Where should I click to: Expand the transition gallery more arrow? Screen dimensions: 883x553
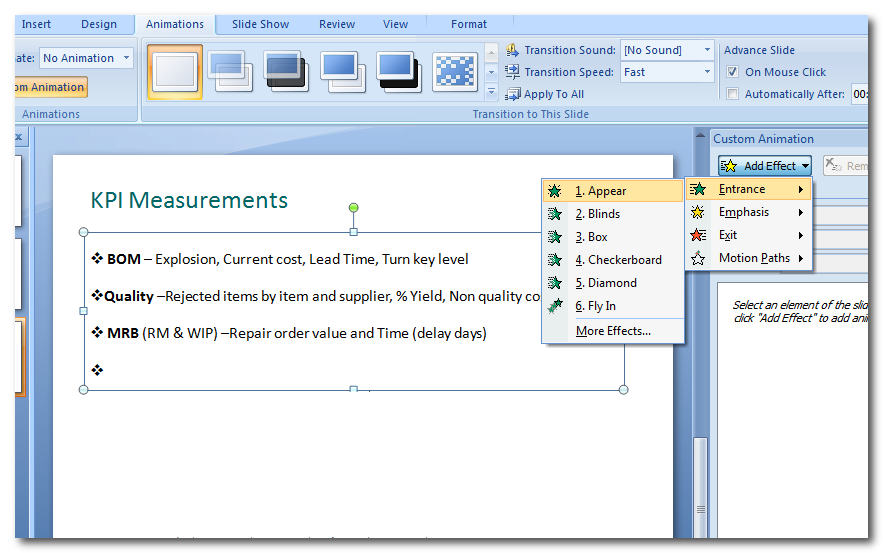pyautogui.click(x=491, y=92)
